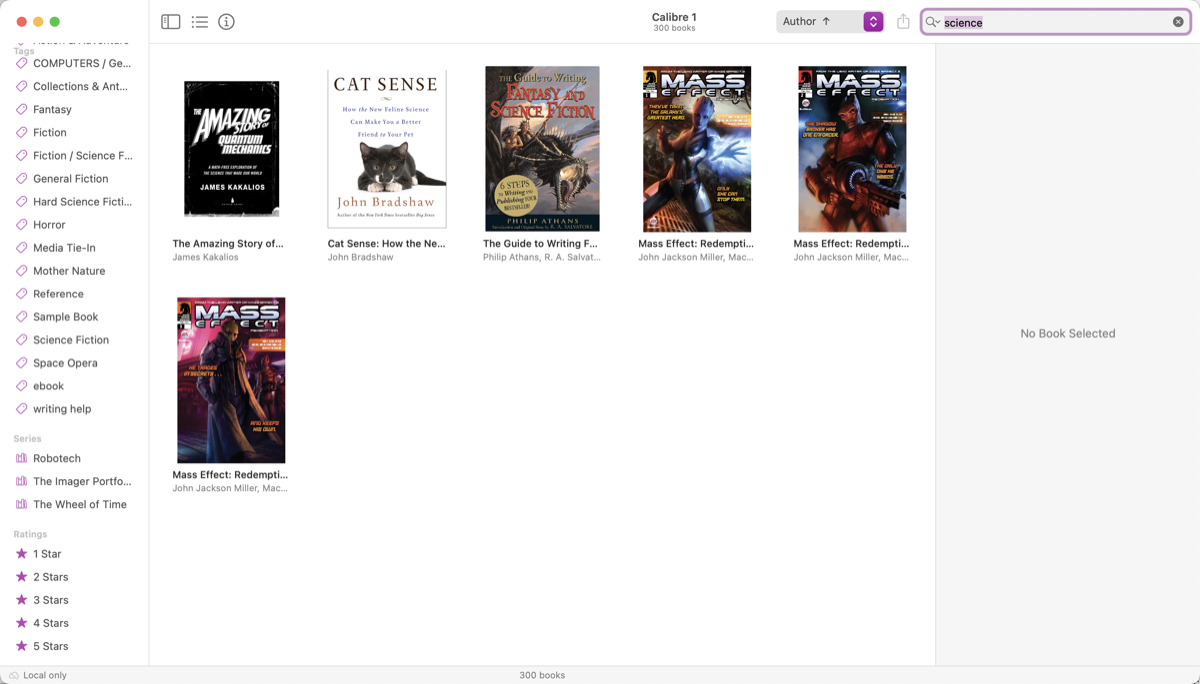This screenshot has height=684, width=1200.
Task: Click the Ratings section header
Action: (x=30, y=534)
